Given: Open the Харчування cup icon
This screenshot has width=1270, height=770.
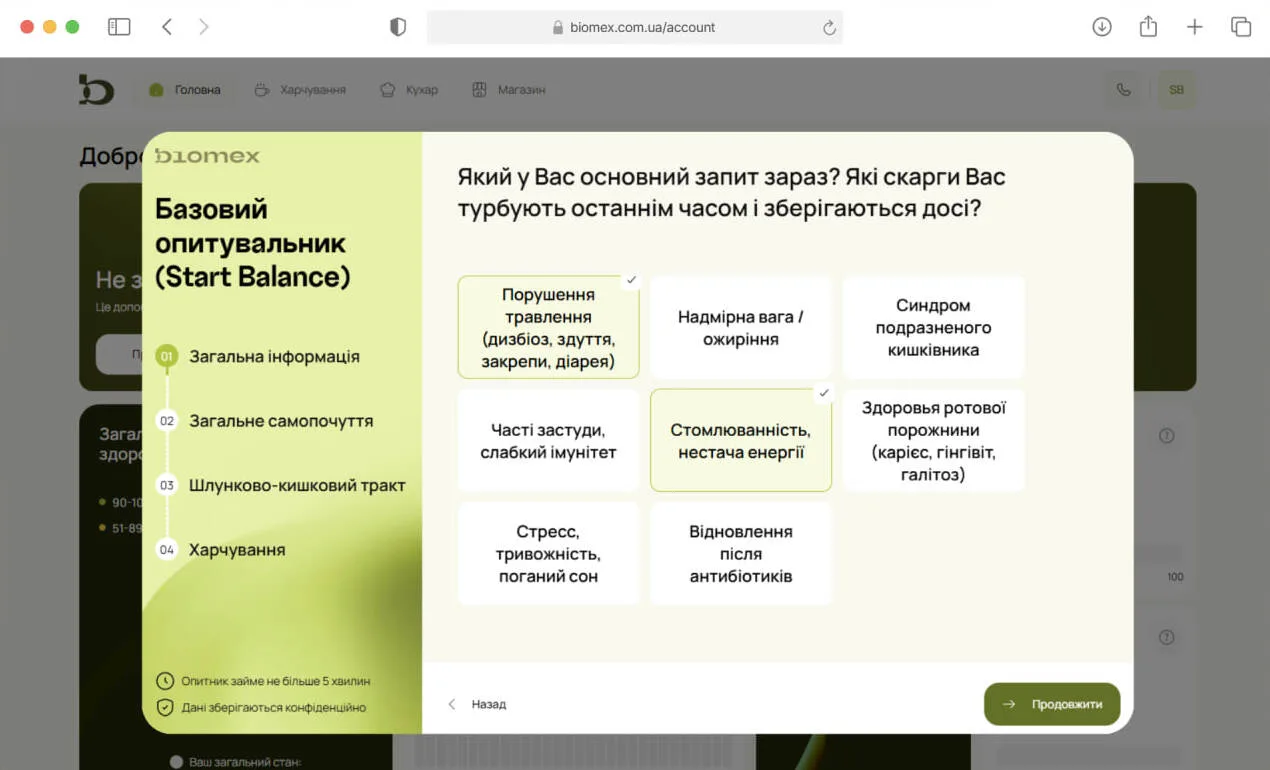Looking at the screenshot, I should pyautogui.click(x=260, y=89).
